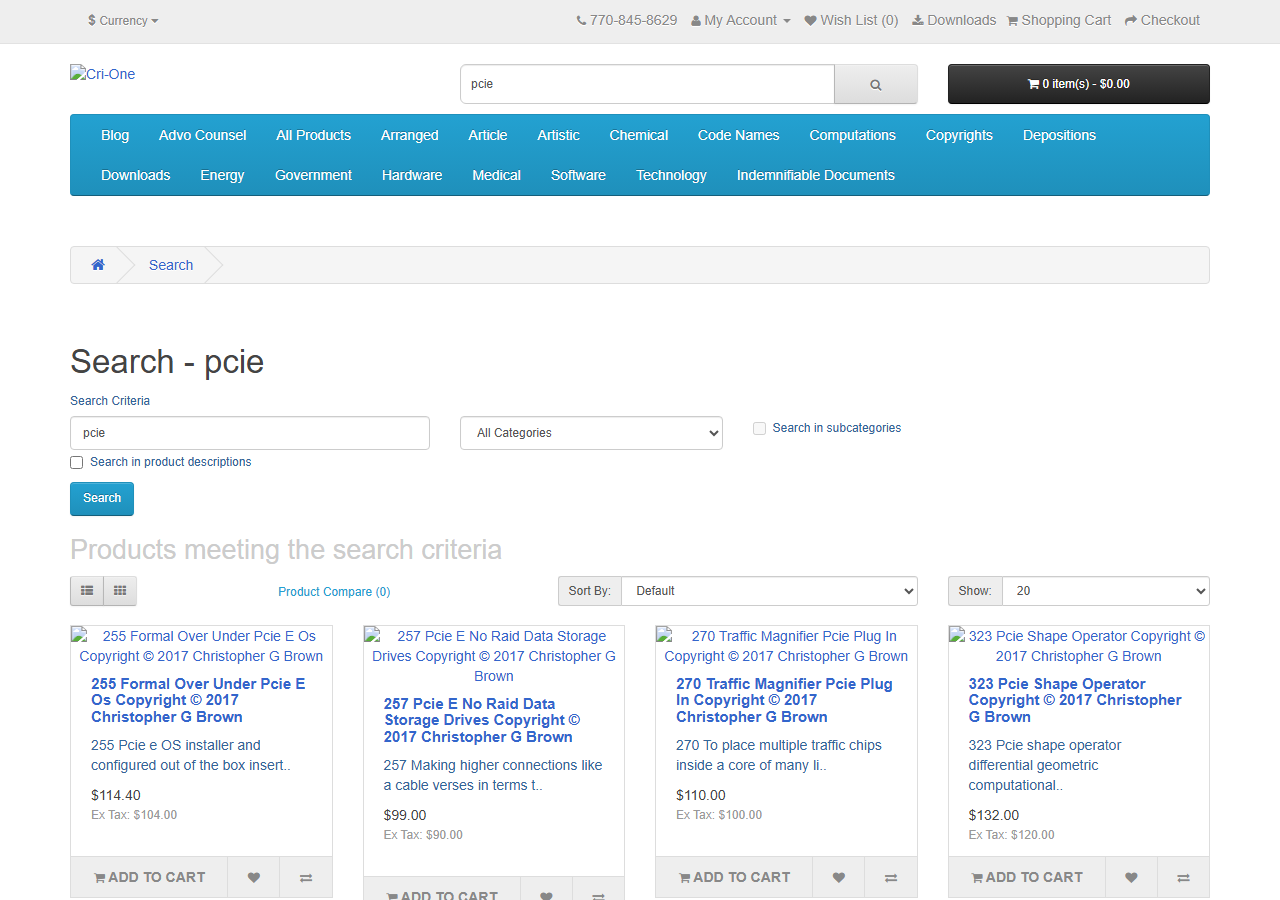Open the Depositions category

[x=1059, y=135]
